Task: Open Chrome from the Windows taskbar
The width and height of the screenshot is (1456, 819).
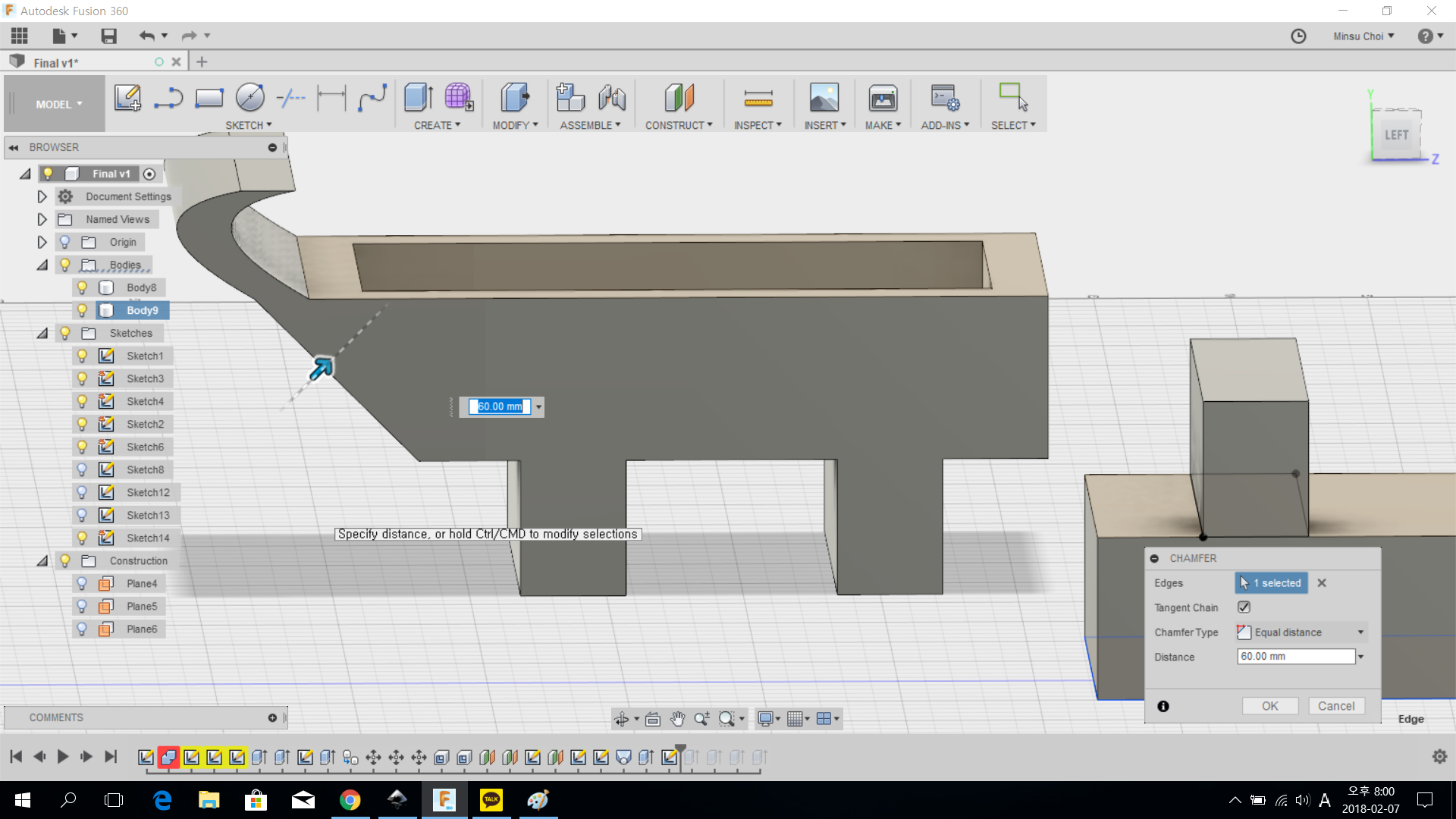Action: coord(350,799)
